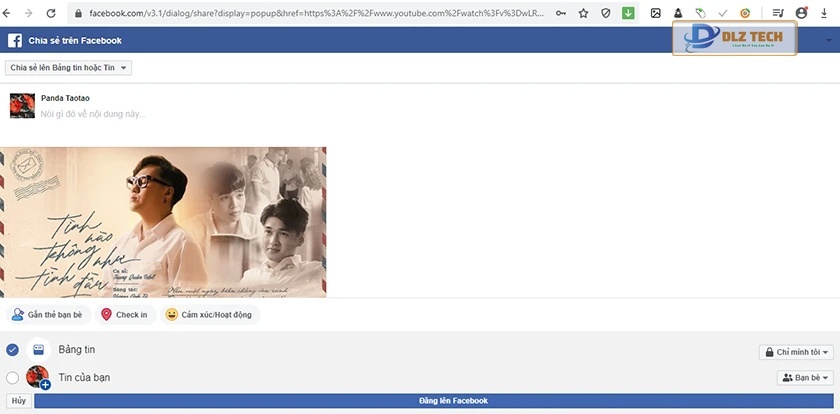Click the Check in button
Screen dimensions: 840x414
(x=124, y=315)
